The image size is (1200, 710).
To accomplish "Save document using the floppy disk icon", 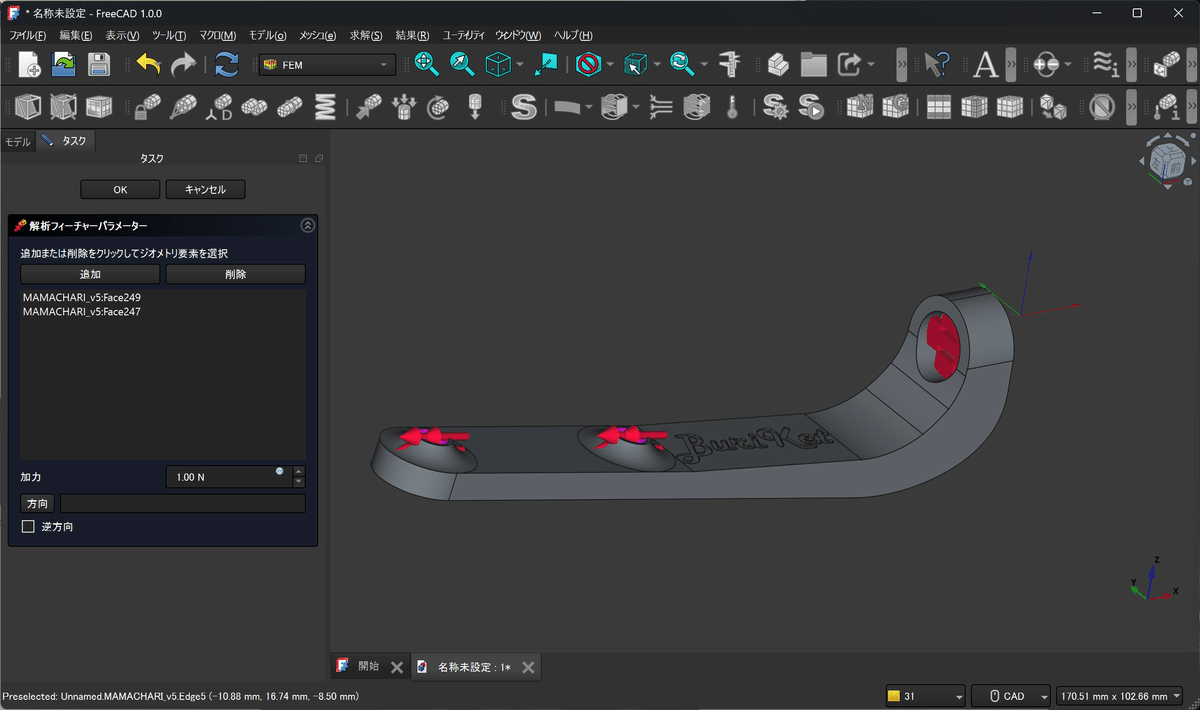I will click(x=98, y=65).
